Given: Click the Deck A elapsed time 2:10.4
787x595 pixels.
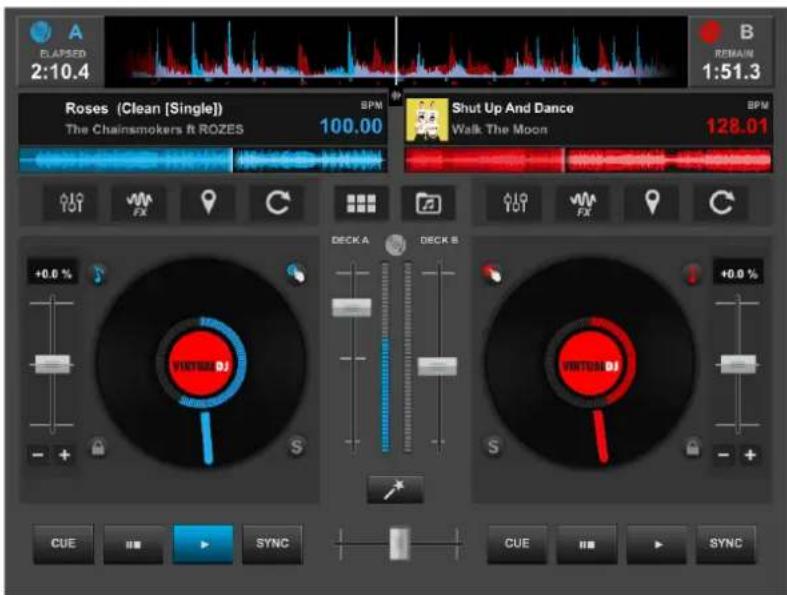Looking at the screenshot, I should coord(60,72).
